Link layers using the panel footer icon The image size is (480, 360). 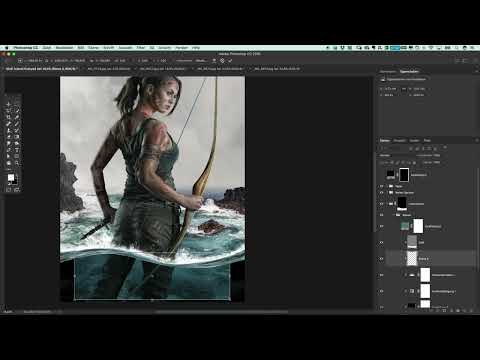[430, 311]
